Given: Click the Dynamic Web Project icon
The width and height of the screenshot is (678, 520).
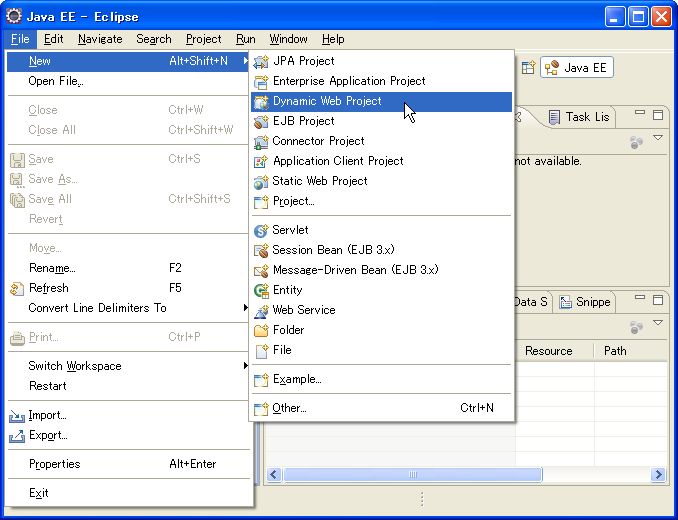Looking at the screenshot, I should (x=261, y=101).
